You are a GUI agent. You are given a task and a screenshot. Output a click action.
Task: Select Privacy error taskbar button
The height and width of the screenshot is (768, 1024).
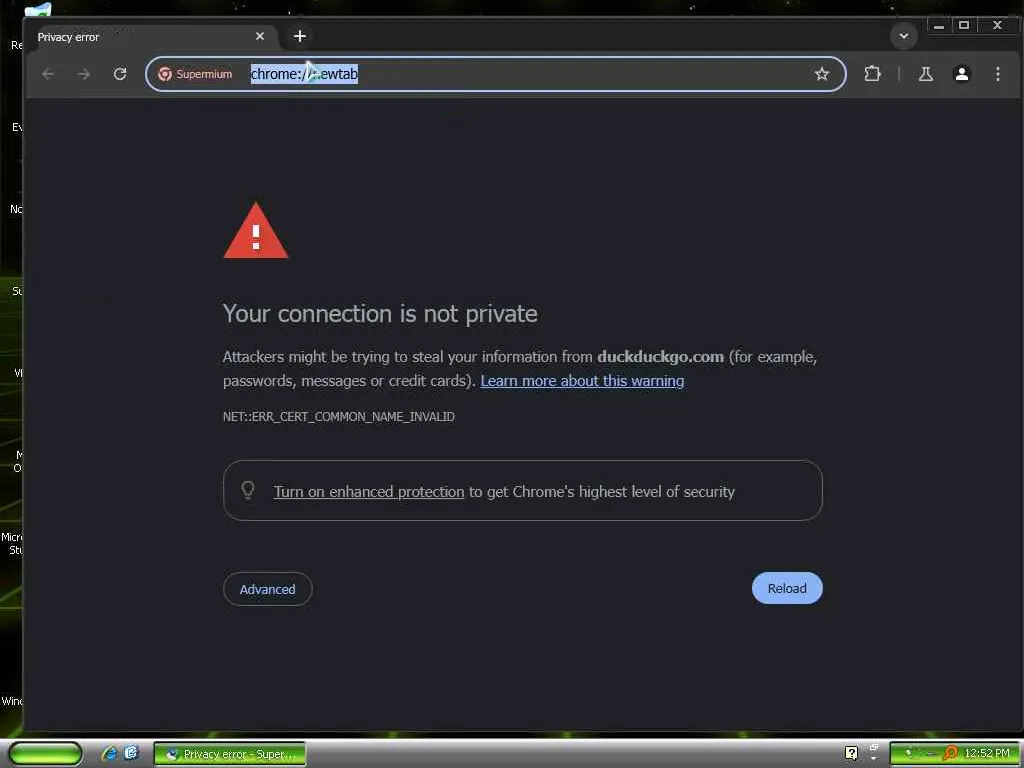[x=230, y=754]
